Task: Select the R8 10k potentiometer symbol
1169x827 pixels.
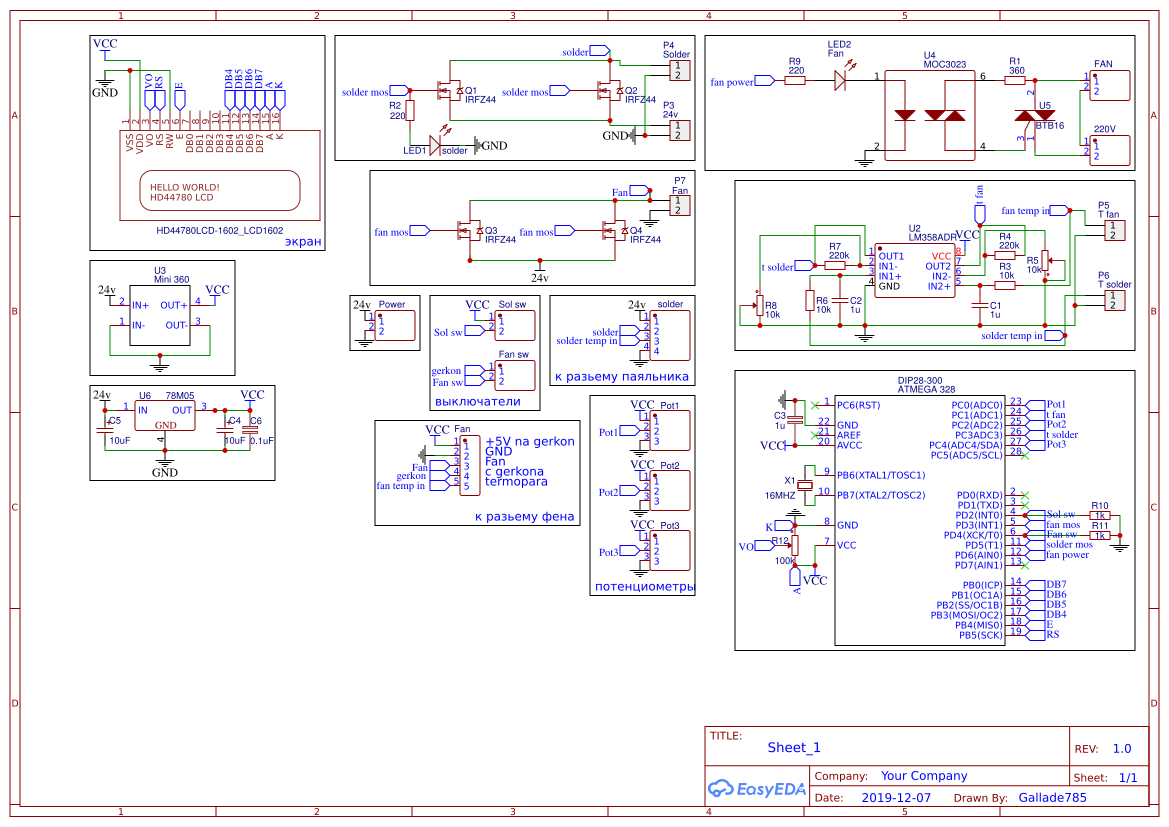Action: [x=758, y=305]
